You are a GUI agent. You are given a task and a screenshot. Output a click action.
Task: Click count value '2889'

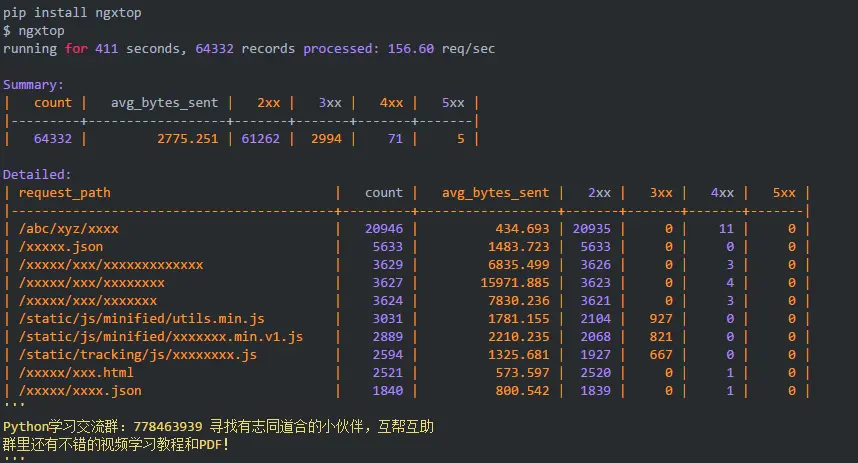388,337
